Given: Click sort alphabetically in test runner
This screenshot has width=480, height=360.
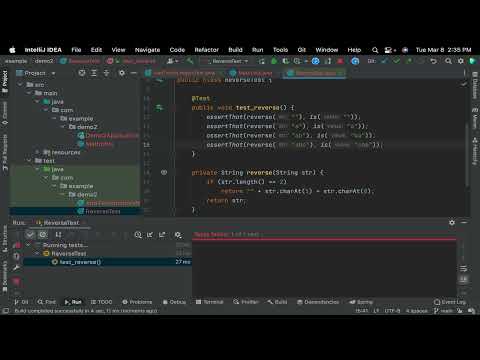Looking at the screenshot, I should pos(58,235).
